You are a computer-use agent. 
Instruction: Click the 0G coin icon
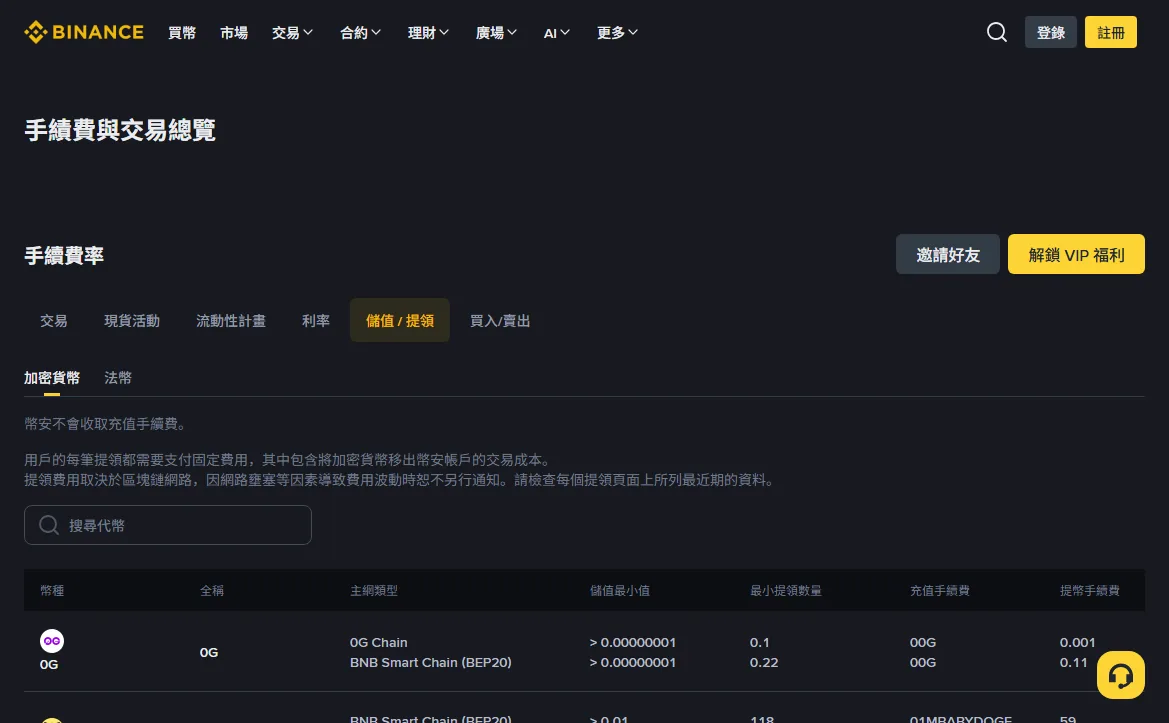tap(51, 641)
